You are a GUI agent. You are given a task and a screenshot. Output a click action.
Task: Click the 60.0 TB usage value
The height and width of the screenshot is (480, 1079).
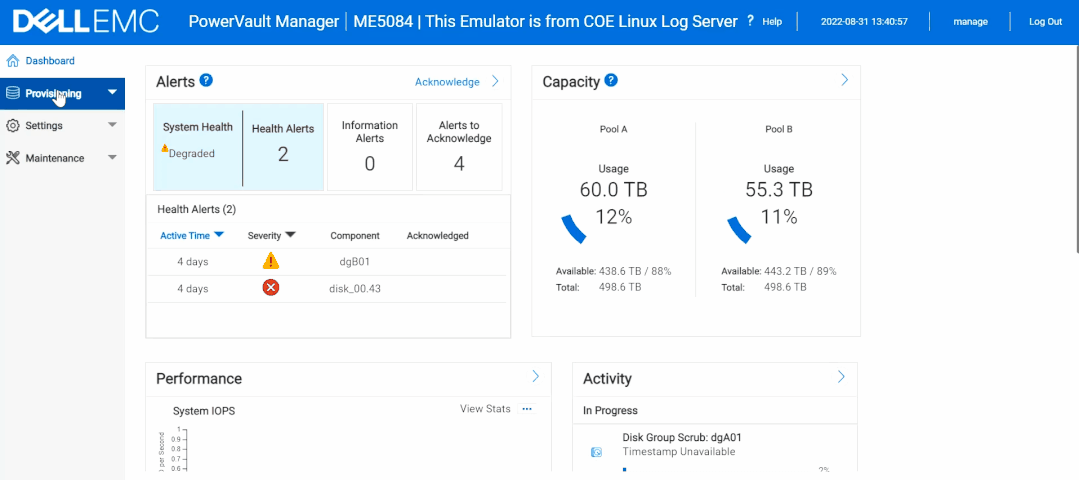tap(614, 190)
